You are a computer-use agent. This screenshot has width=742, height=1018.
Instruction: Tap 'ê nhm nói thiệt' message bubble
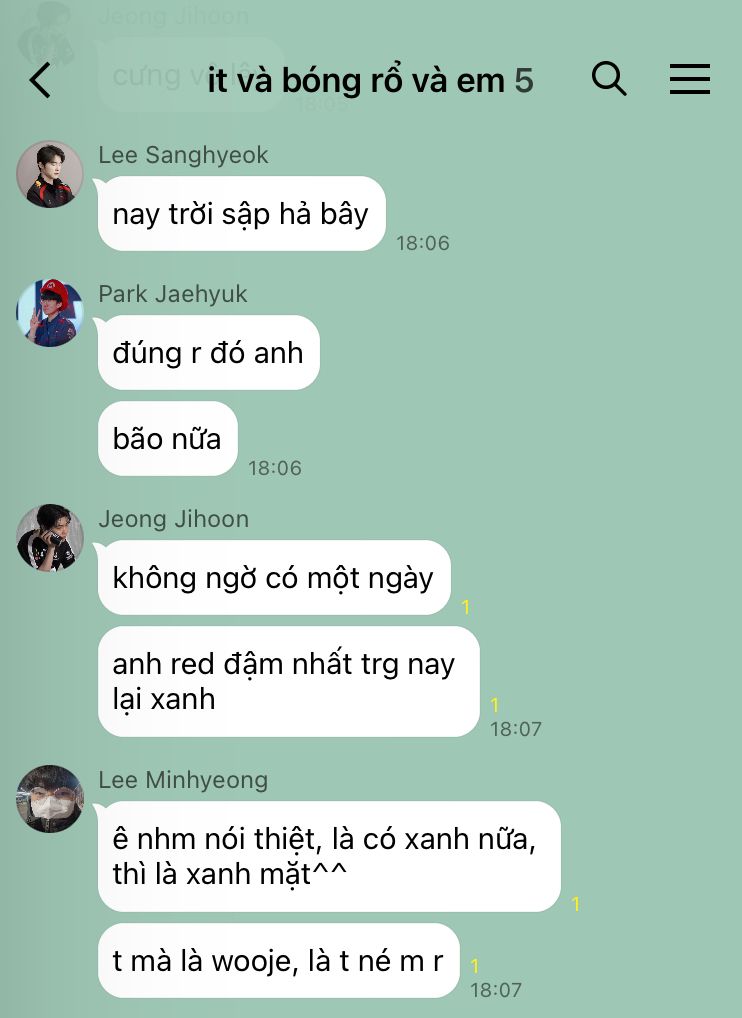pyautogui.click(x=328, y=856)
